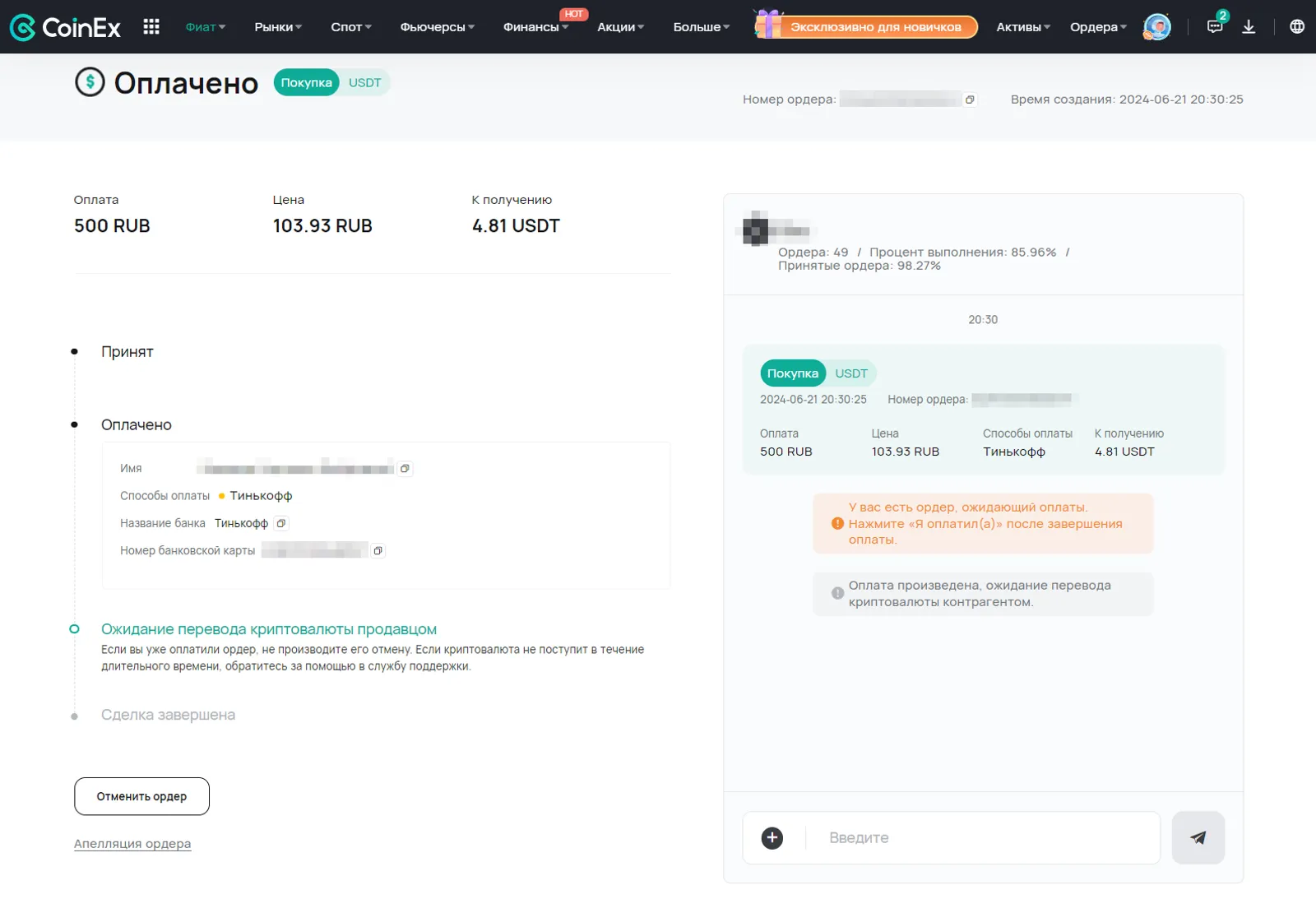Open the user profile avatar
Image resolution: width=1316 pixels, height=899 pixels.
1156,27
